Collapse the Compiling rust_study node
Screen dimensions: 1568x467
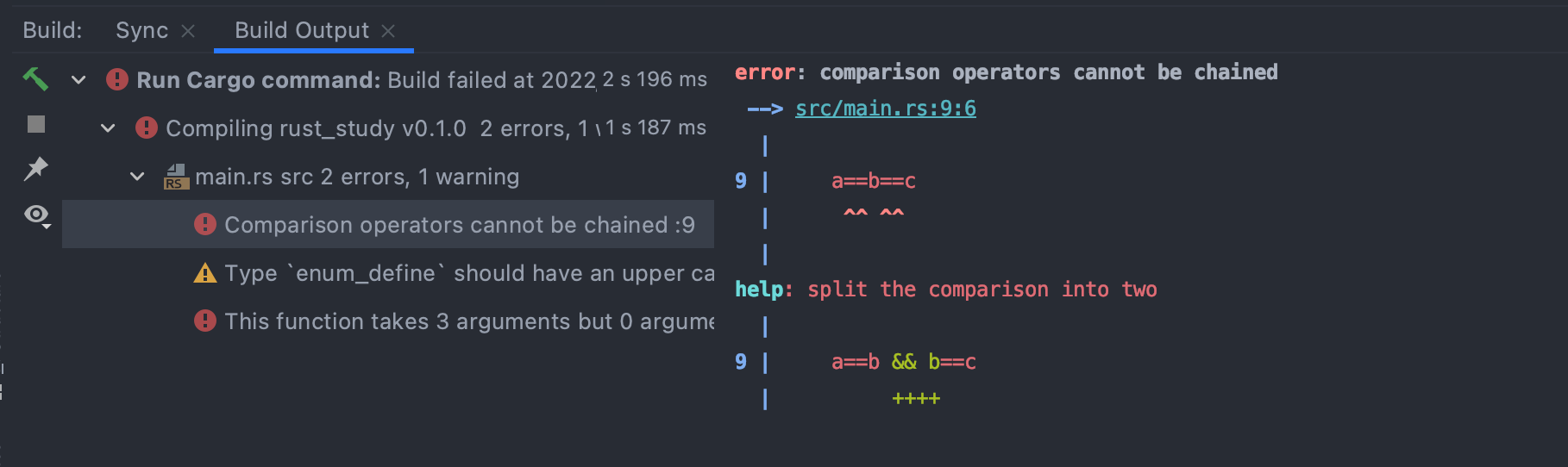[x=108, y=128]
